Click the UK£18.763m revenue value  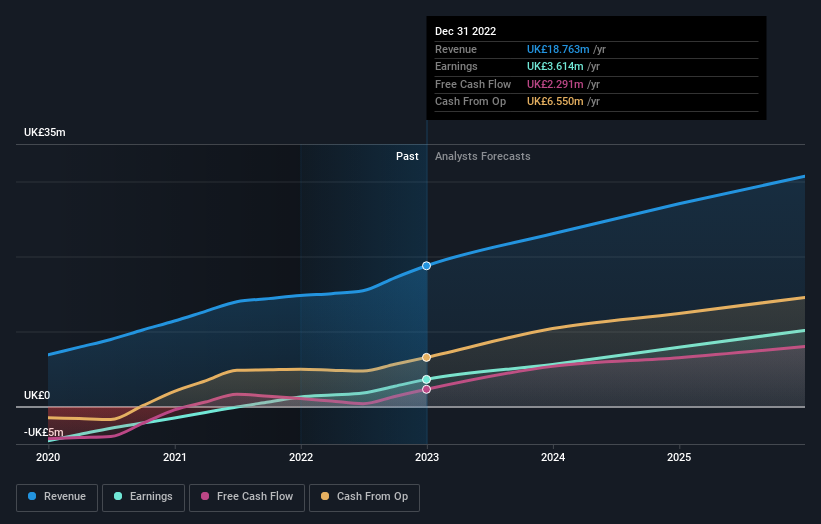(558, 49)
